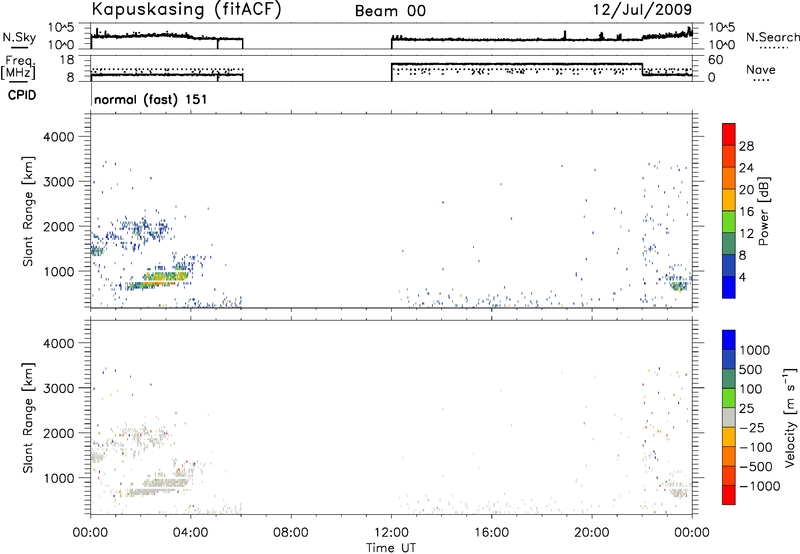Image resolution: width=800 pixels, height=554 pixels.
Task: Click the red bottom of velocity color bar
Action: [x=729, y=495]
